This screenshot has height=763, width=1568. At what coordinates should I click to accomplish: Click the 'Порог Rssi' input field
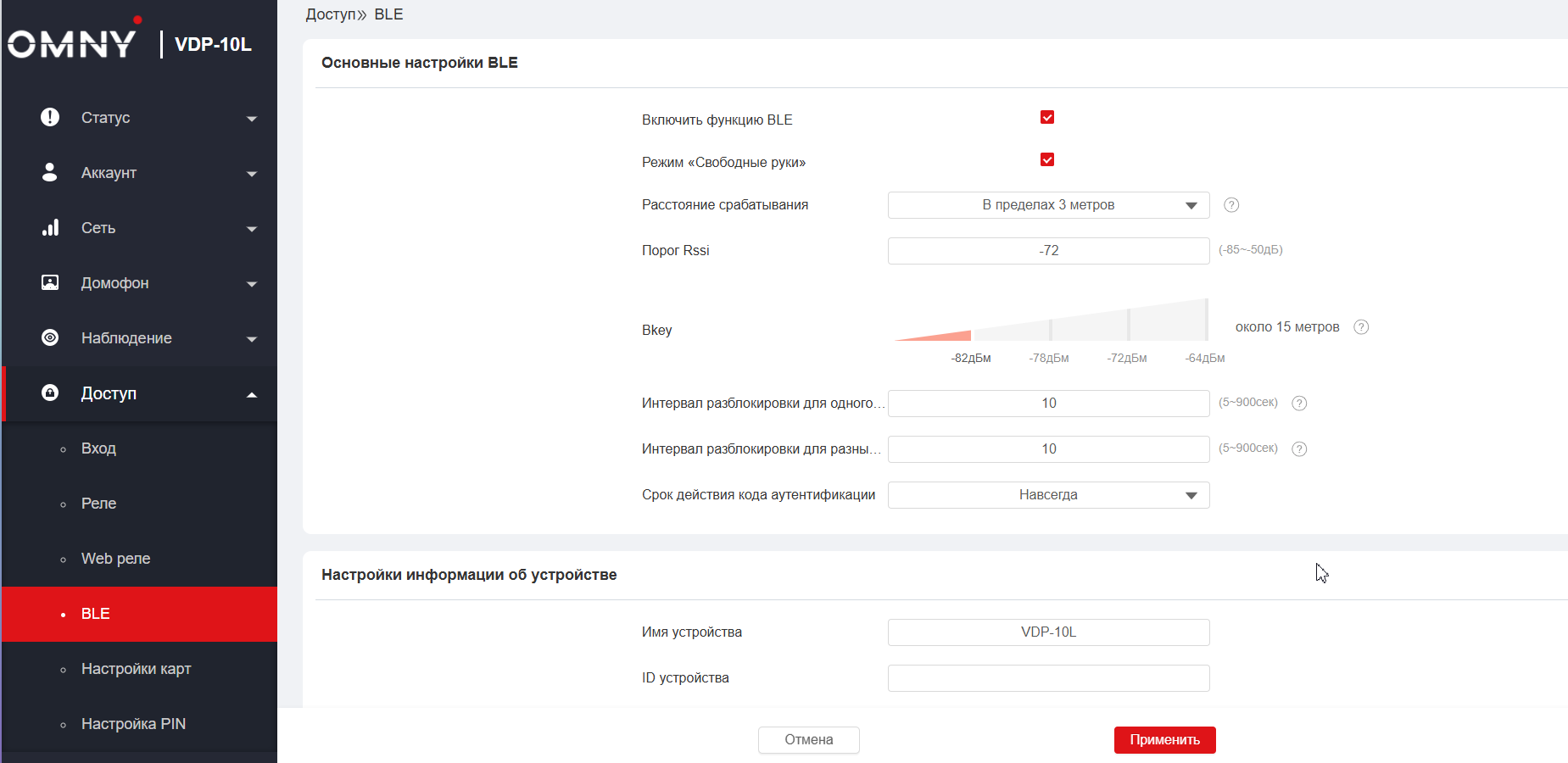[x=1048, y=251]
